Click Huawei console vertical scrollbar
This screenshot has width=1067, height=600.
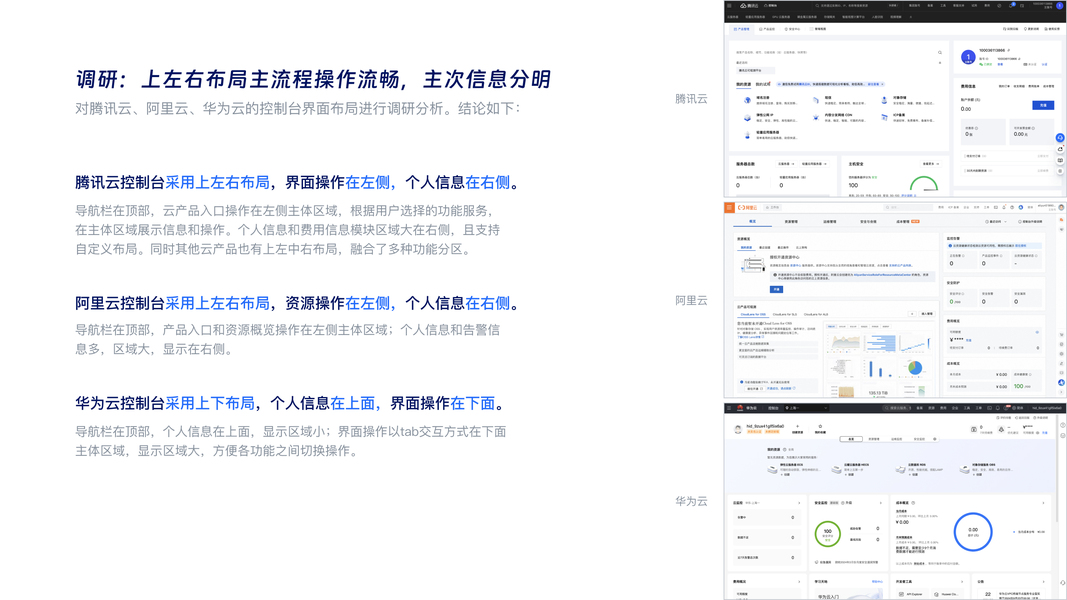(x=1057, y=469)
